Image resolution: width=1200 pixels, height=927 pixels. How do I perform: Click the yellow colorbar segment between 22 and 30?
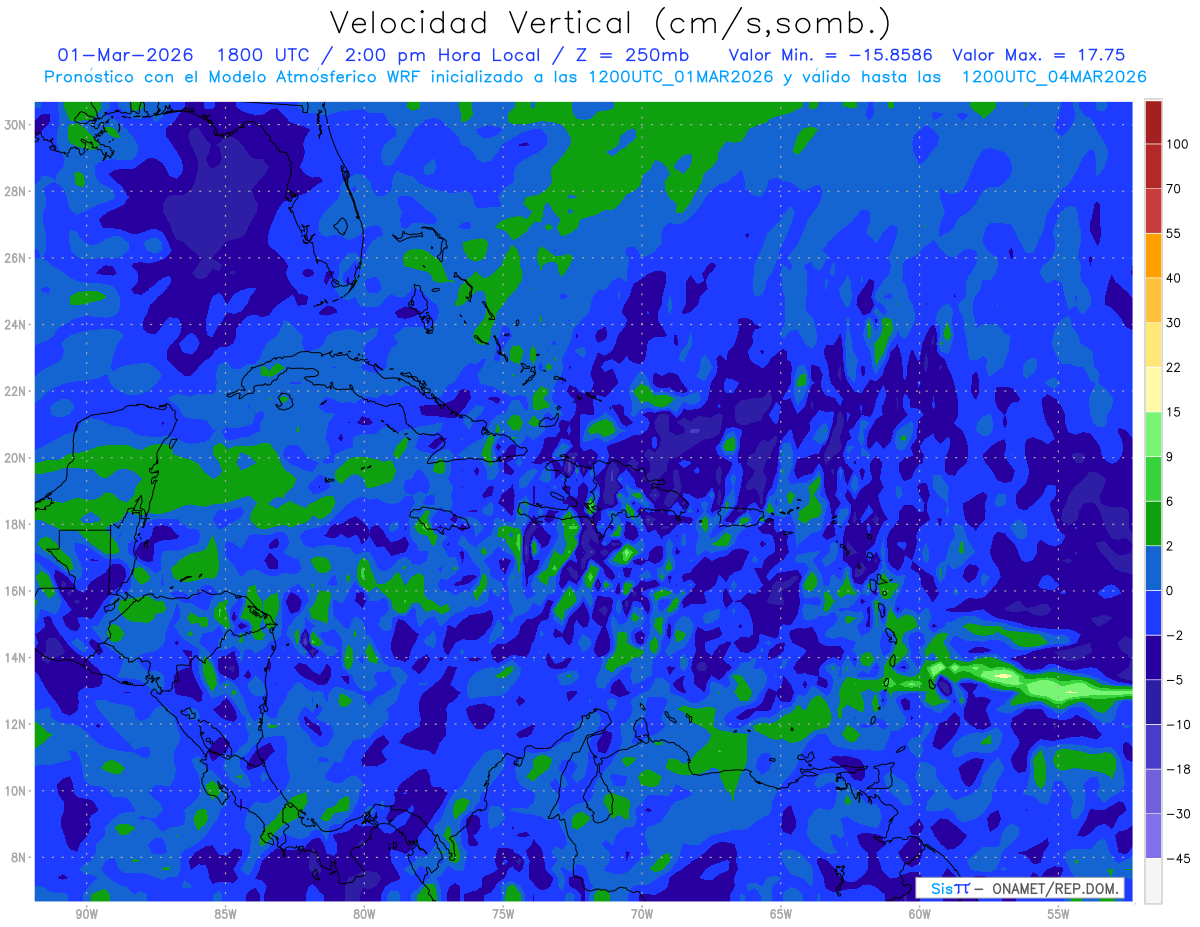point(1153,344)
